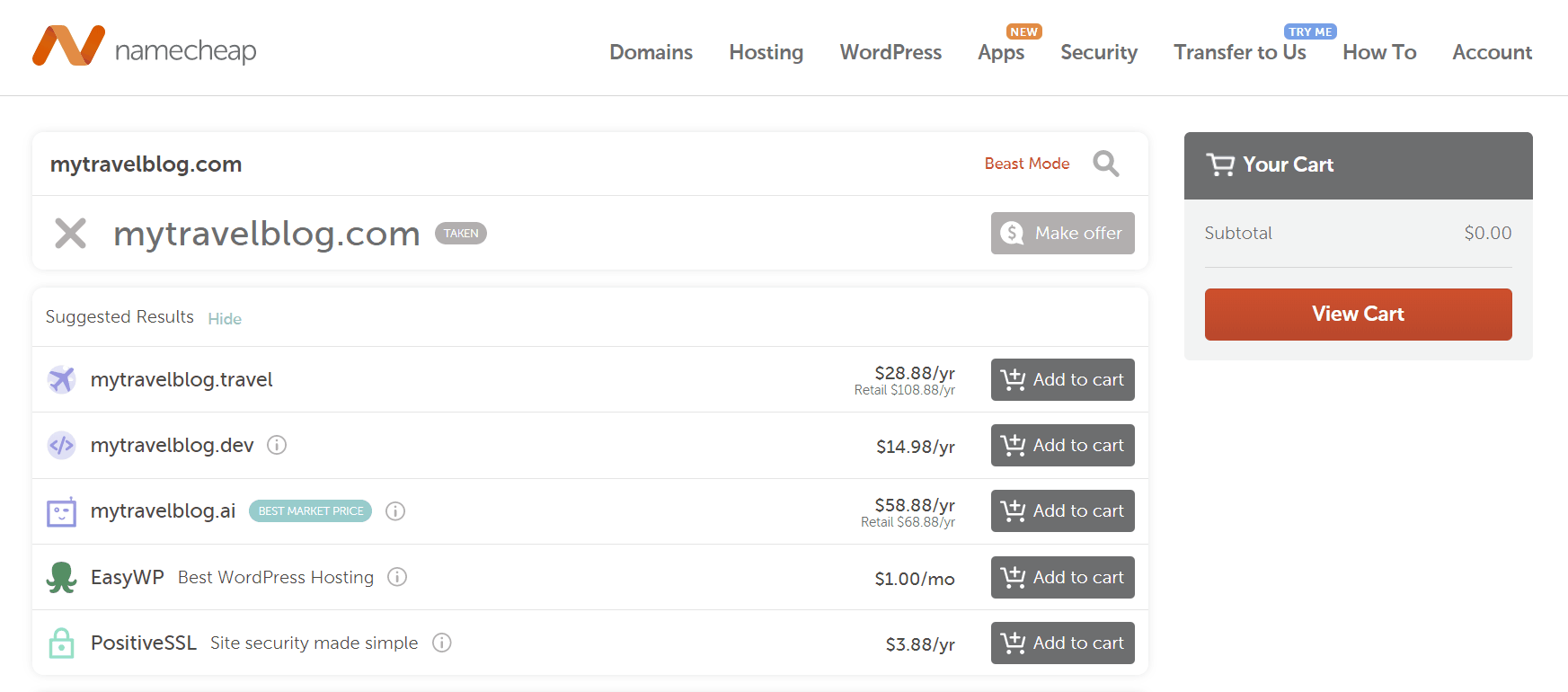This screenshot has width=1568, height=692.
Task: Hide the Suggested Results
Action: click(225, 319)
